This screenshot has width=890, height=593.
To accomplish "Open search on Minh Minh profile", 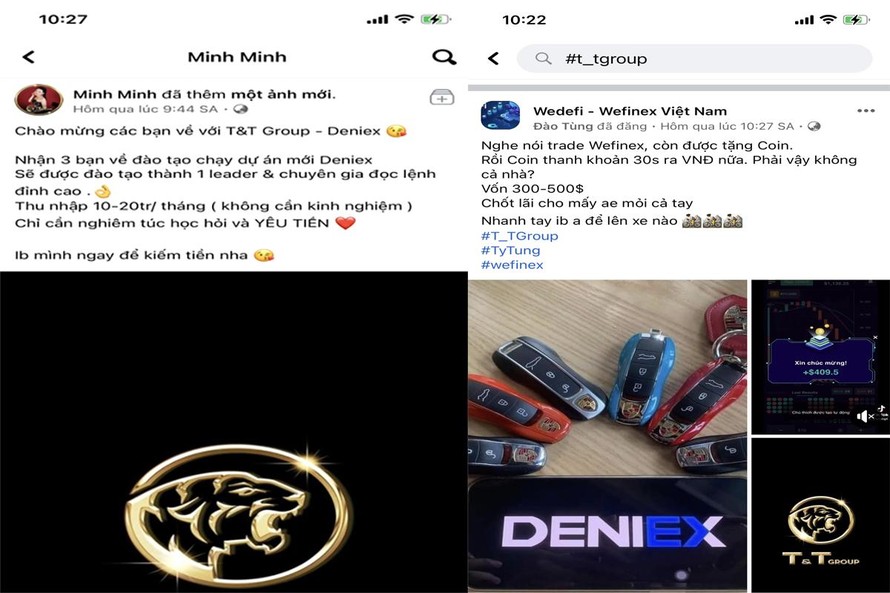I will coord(444,57).
